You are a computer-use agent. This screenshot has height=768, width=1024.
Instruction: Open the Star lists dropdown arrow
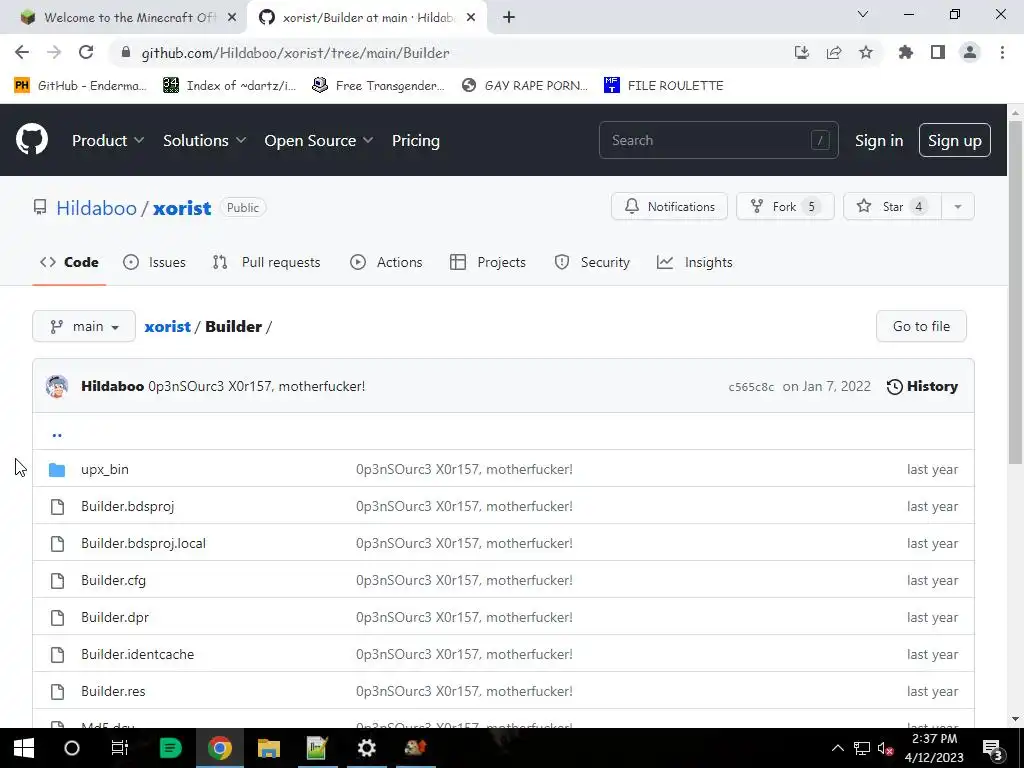(x=957, y=206)
